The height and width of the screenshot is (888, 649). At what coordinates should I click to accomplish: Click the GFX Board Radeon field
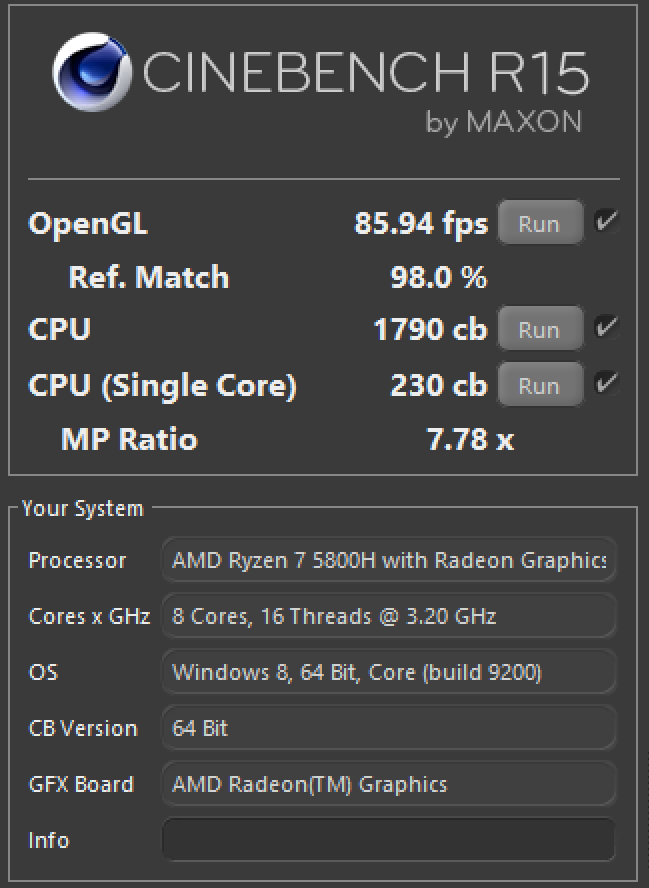tap(388, 784)
